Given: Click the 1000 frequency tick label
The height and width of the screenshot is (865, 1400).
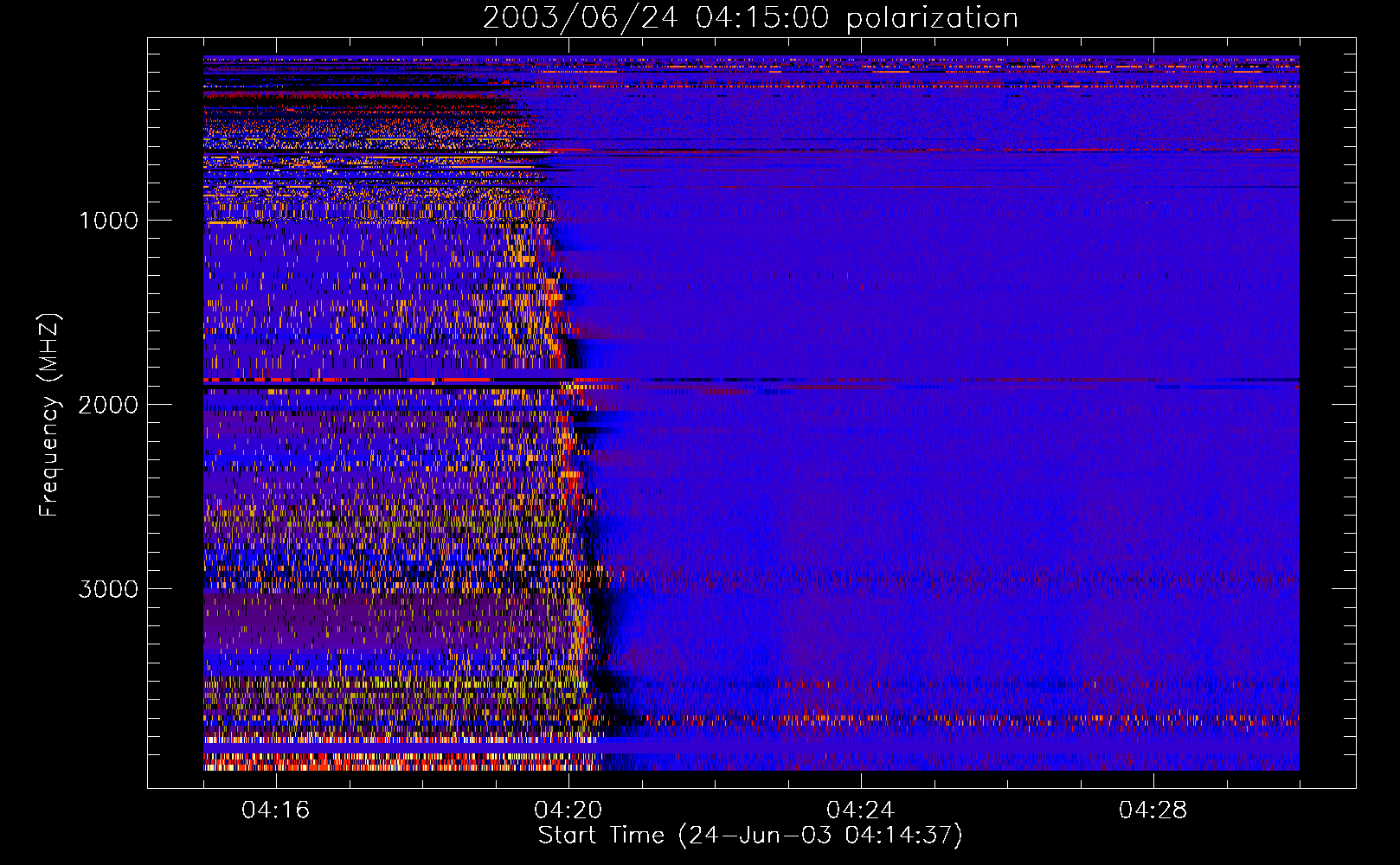Looking at the screenshot, I should point(108,221).
